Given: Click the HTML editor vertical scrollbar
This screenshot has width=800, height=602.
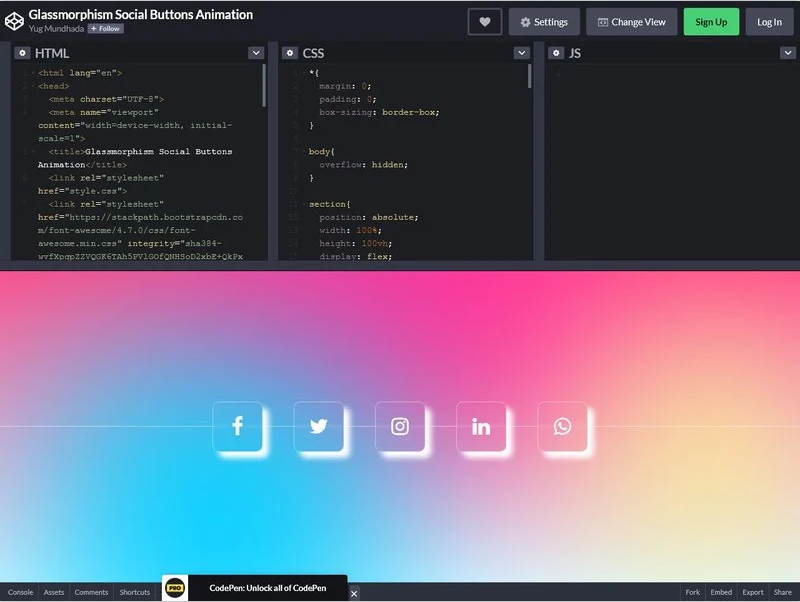Looking at the screenshot, I should pos(264,85).
